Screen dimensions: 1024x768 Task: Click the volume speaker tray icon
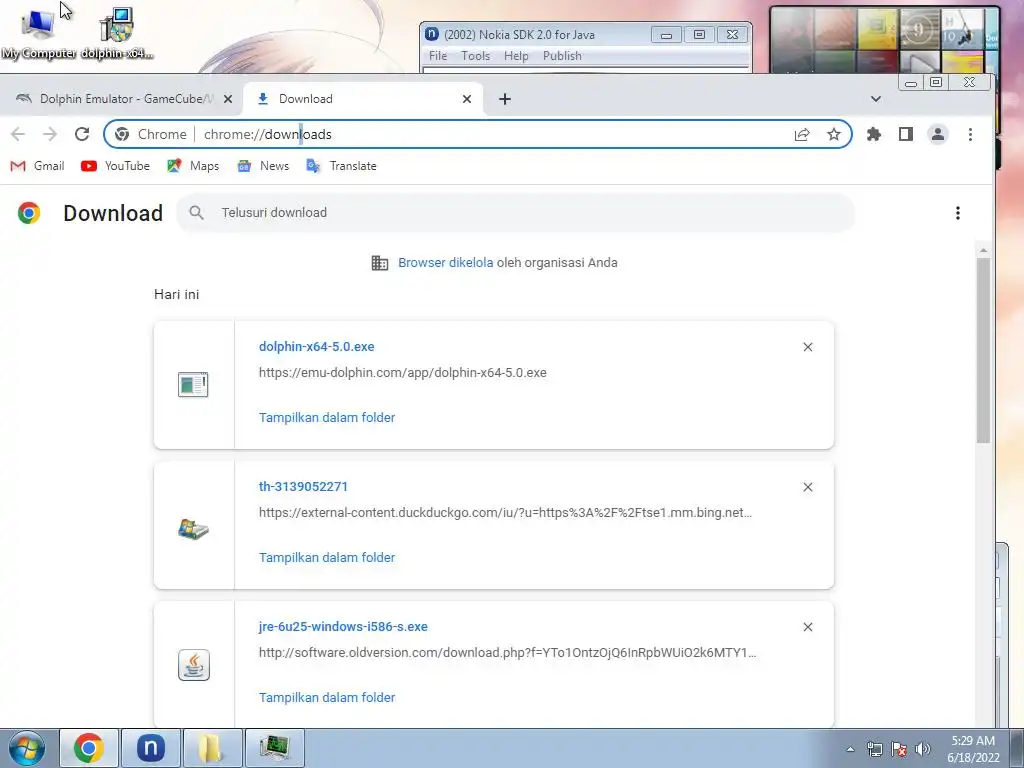[x=923, y=749]
